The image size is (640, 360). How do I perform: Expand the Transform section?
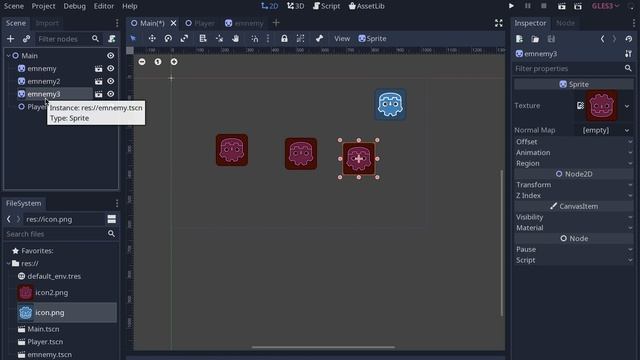tap(573, 184)
